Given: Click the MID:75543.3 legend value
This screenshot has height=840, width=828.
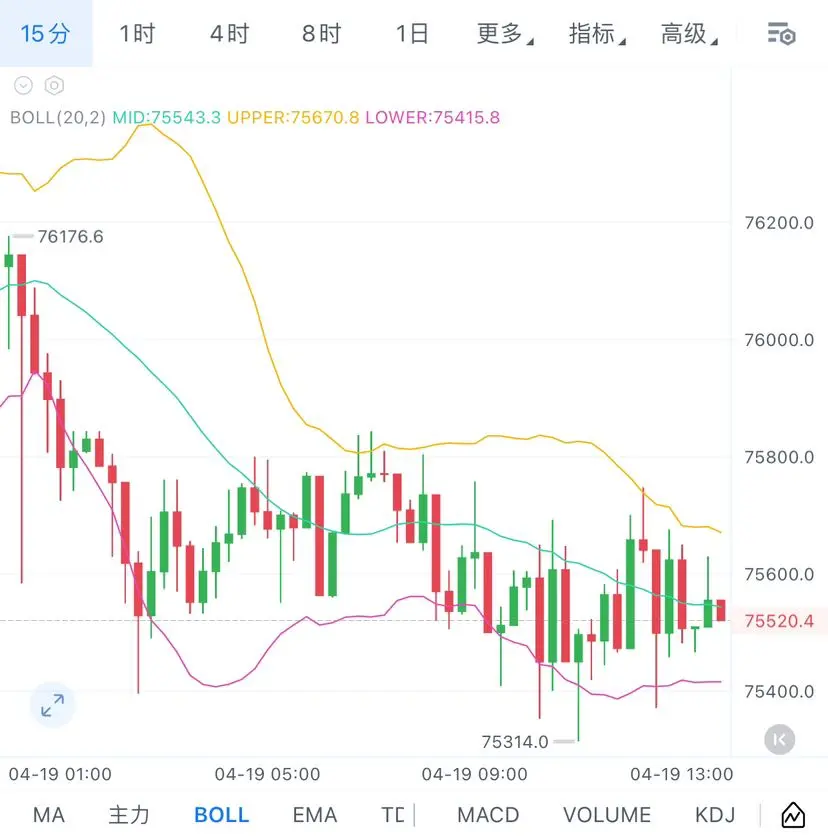Looking at the screenshot, I should point(166,117).
